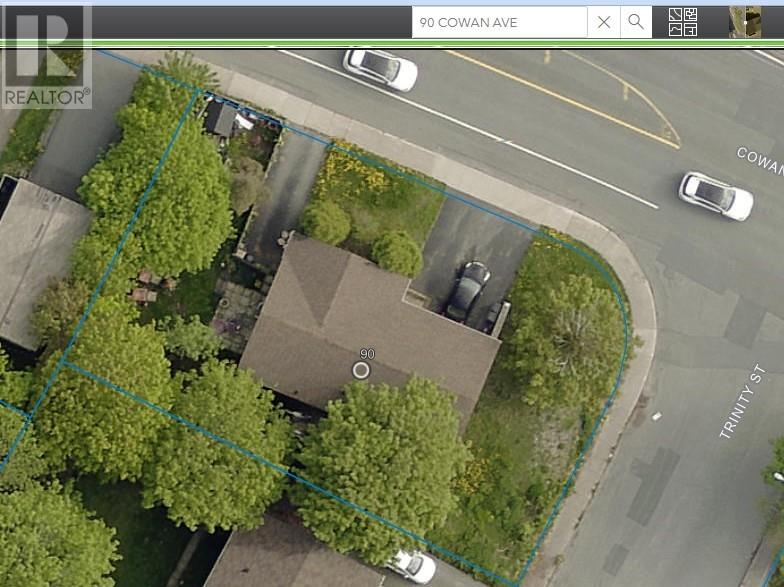
Task: Click the 90 address label on the roof
Action: [367, 354]
